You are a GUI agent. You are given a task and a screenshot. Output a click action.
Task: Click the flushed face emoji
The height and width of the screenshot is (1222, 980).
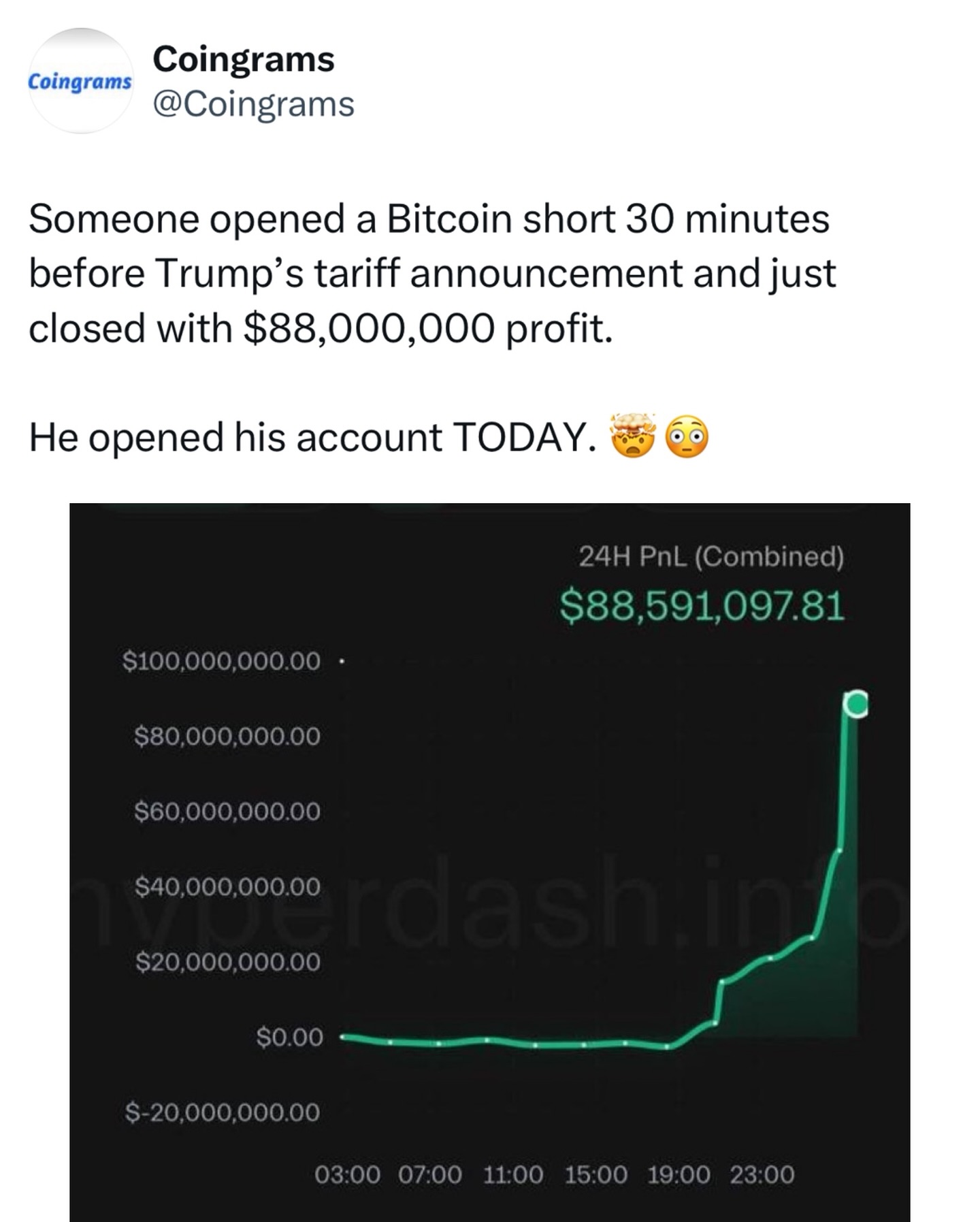coord(686,437)
